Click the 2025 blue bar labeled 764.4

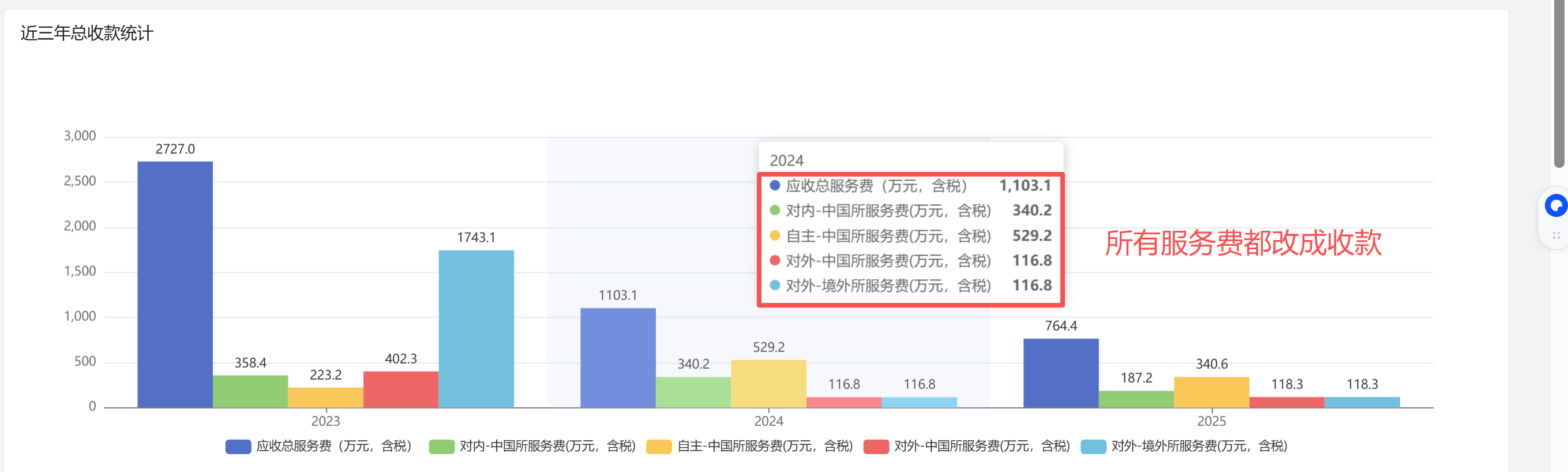(x=1061, y=373)
